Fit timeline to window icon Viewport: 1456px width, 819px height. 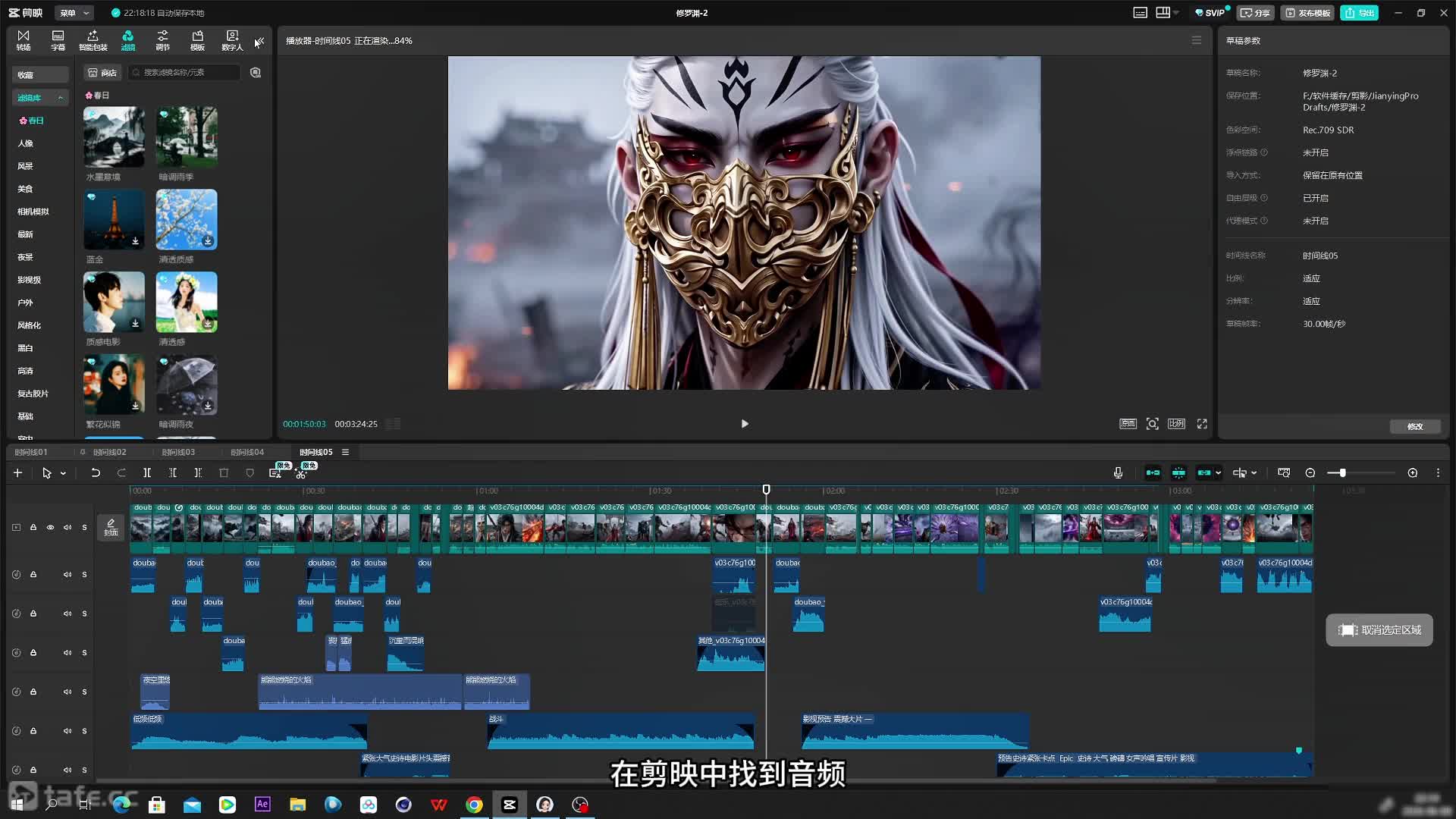1284,473
